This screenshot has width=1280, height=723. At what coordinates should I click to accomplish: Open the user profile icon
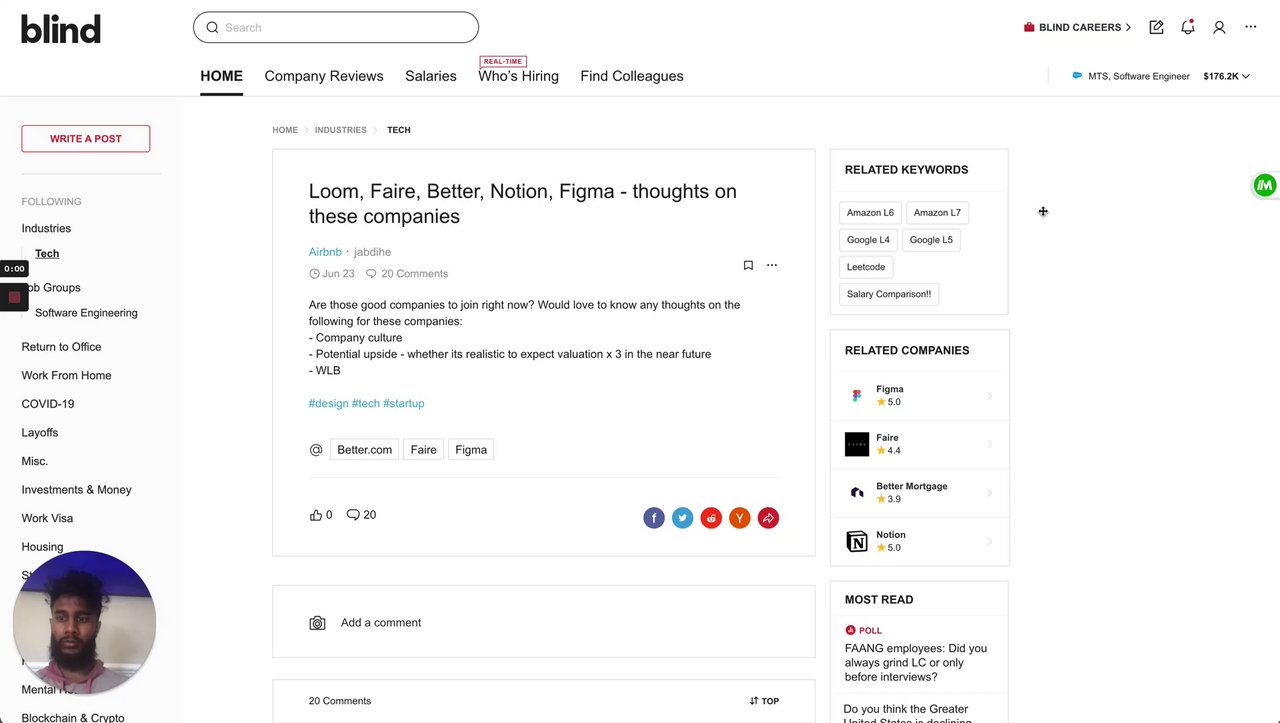1219,28
